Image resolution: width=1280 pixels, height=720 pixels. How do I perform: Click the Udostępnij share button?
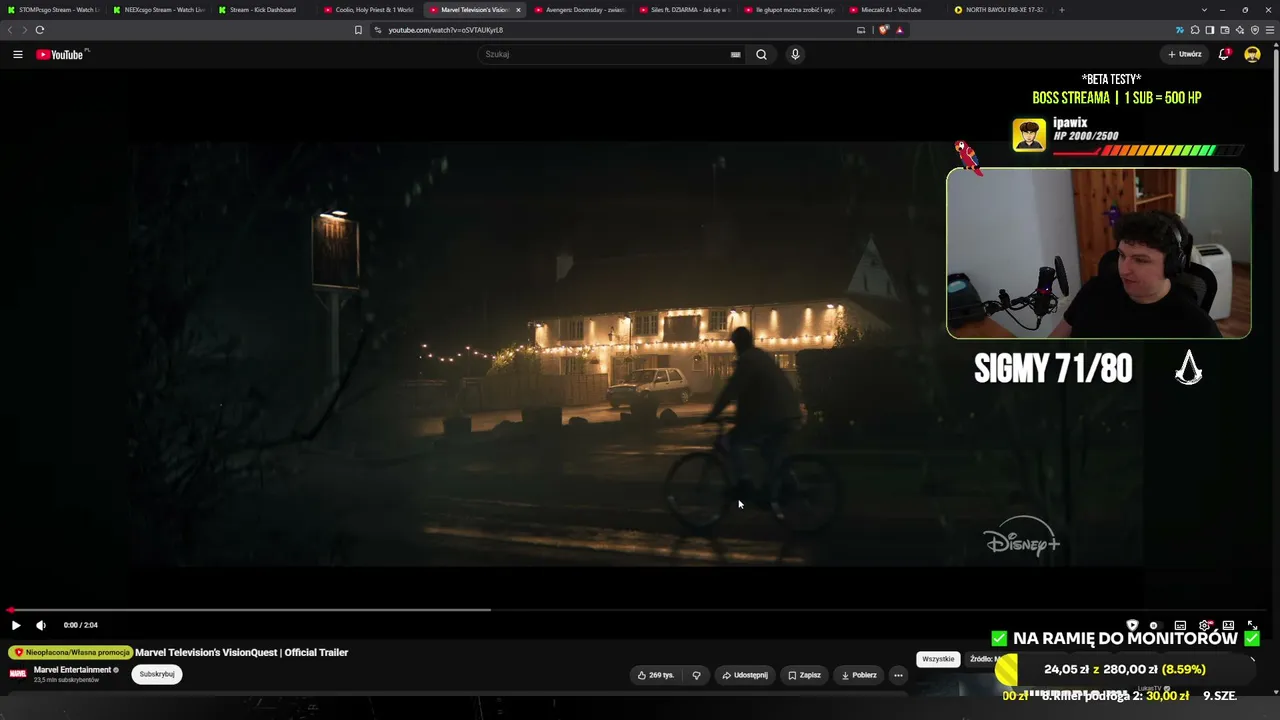(745, 675)
